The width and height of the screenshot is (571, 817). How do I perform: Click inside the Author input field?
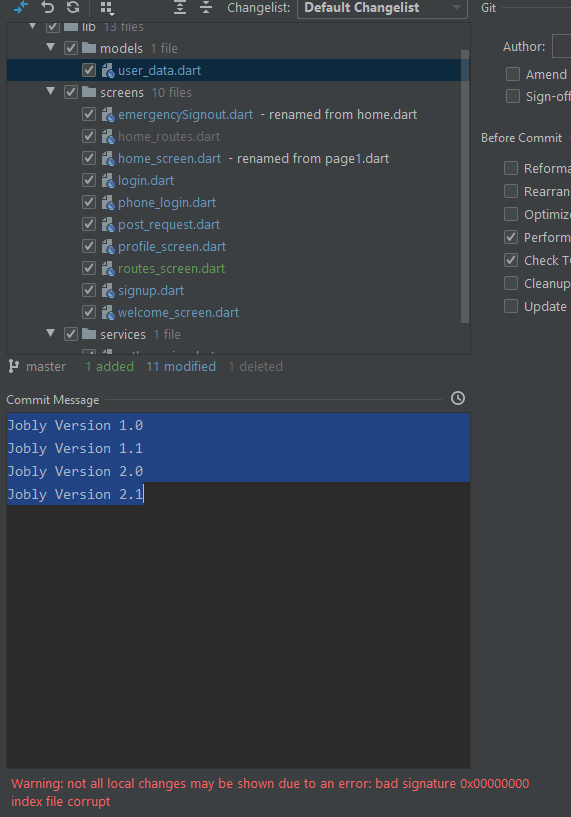562,46
